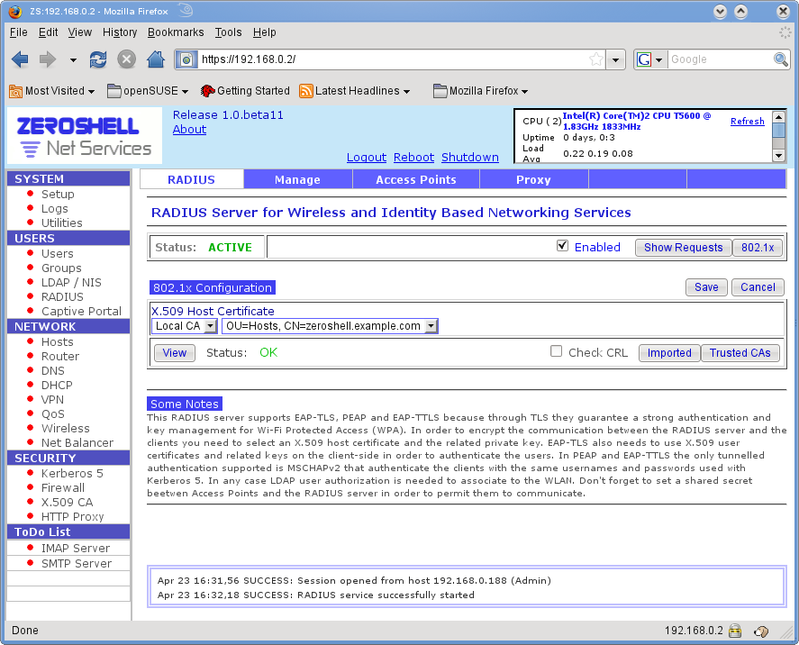
Task: Click the search magnifier icon
Action: point(781,60)
